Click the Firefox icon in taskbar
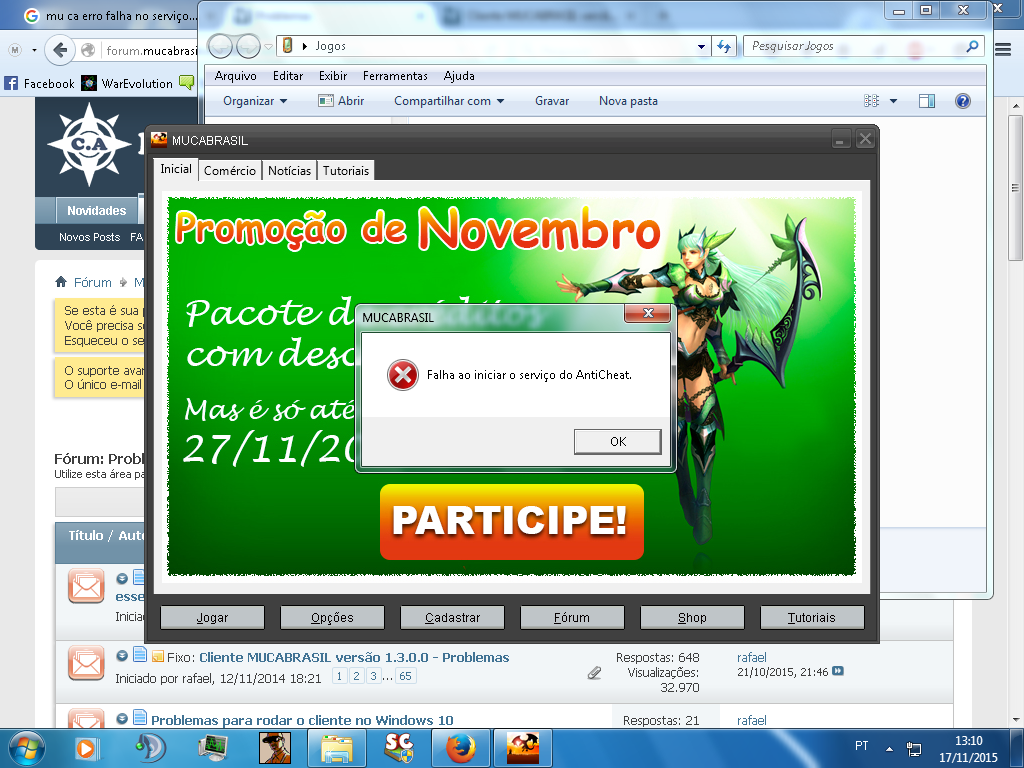This screenshot has width=1024, height=768. pyautogui.click(x=459, y=747)
